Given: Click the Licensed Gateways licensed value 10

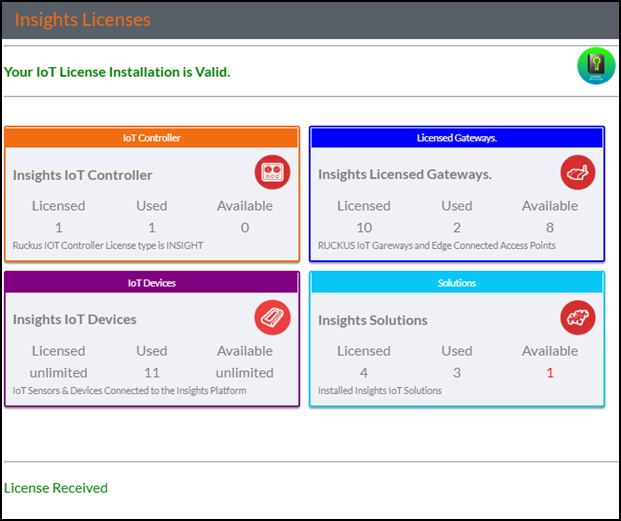Looking at the screenshot, I should coord(364,228).
